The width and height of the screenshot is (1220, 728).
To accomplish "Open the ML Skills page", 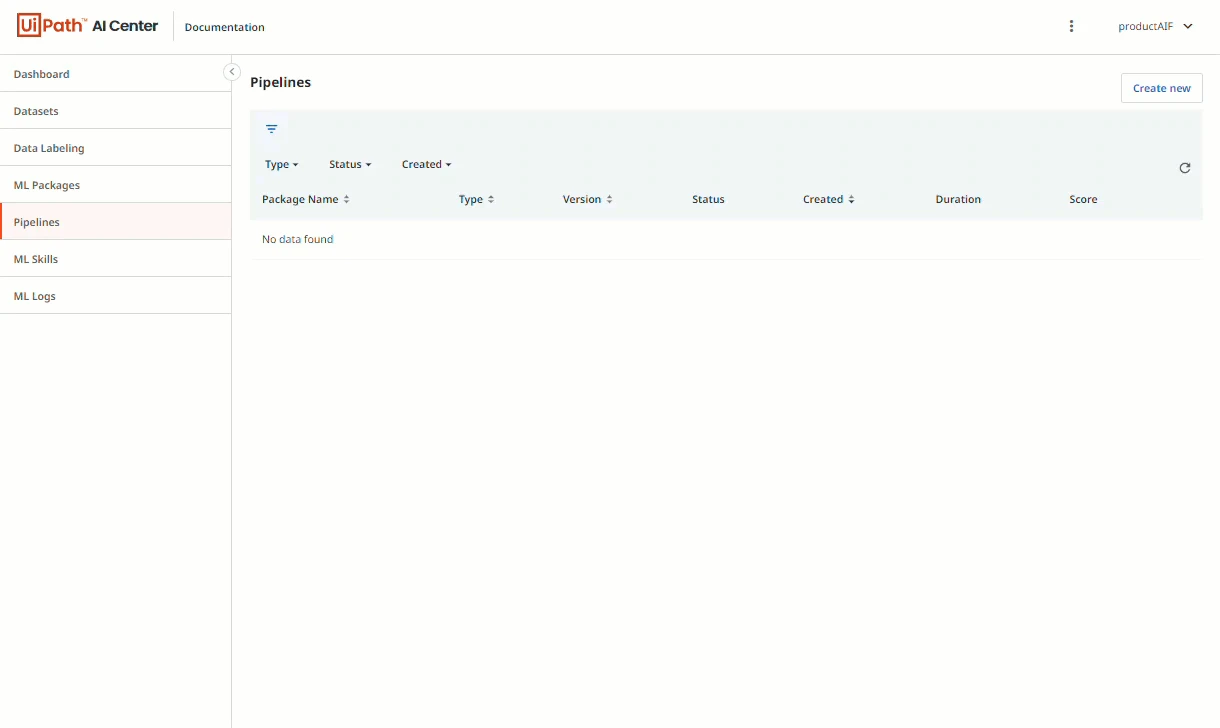I will pos(115,259).
